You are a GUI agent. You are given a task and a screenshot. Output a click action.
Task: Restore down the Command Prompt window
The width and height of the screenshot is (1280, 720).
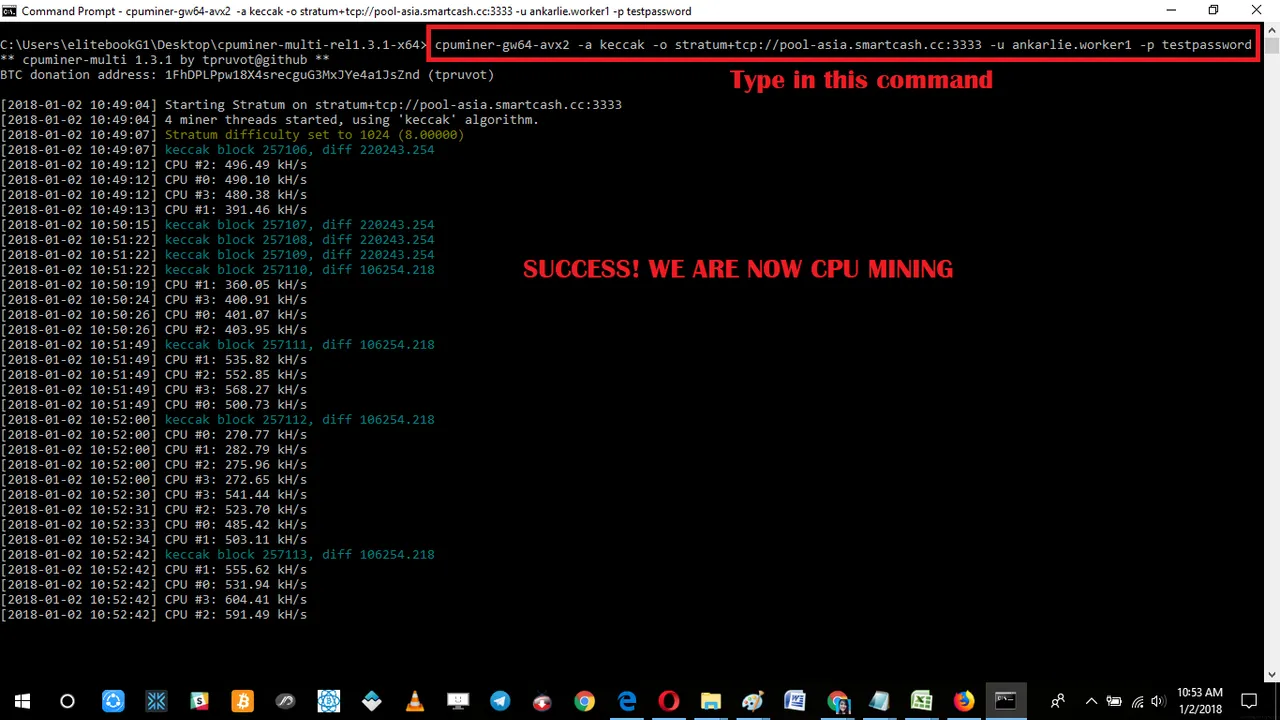[x=1213, y=10]
